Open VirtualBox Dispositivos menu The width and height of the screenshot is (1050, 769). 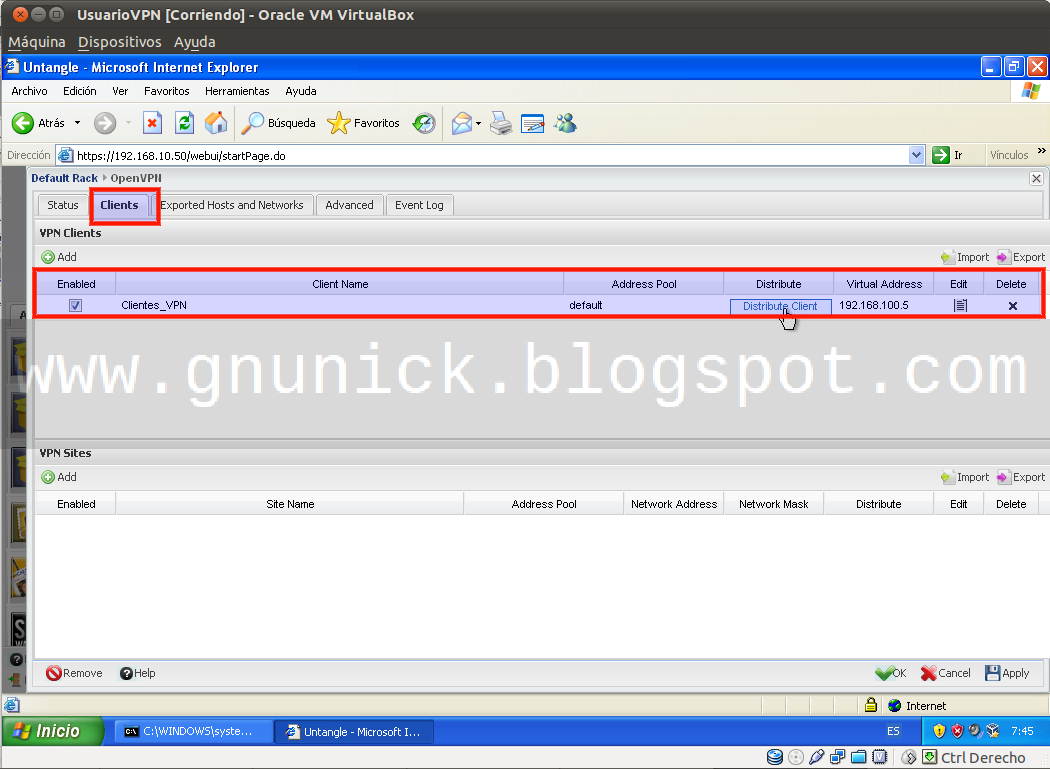pos(120,42)
